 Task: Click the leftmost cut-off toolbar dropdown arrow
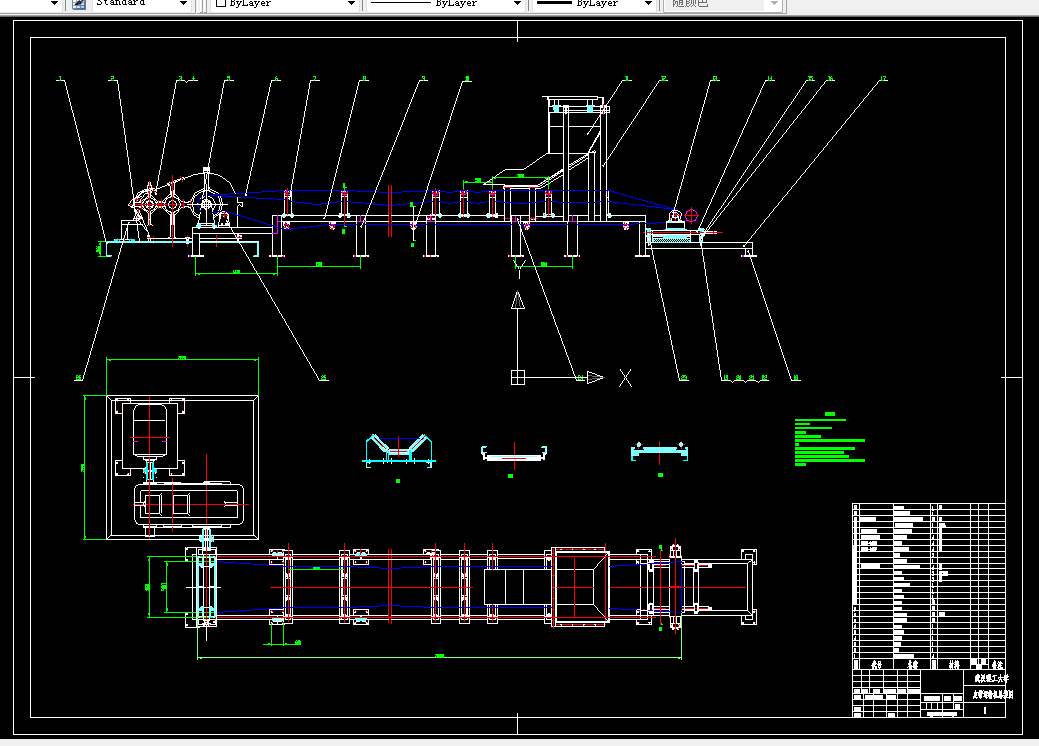pyautogui.click(x=54, y=3)
